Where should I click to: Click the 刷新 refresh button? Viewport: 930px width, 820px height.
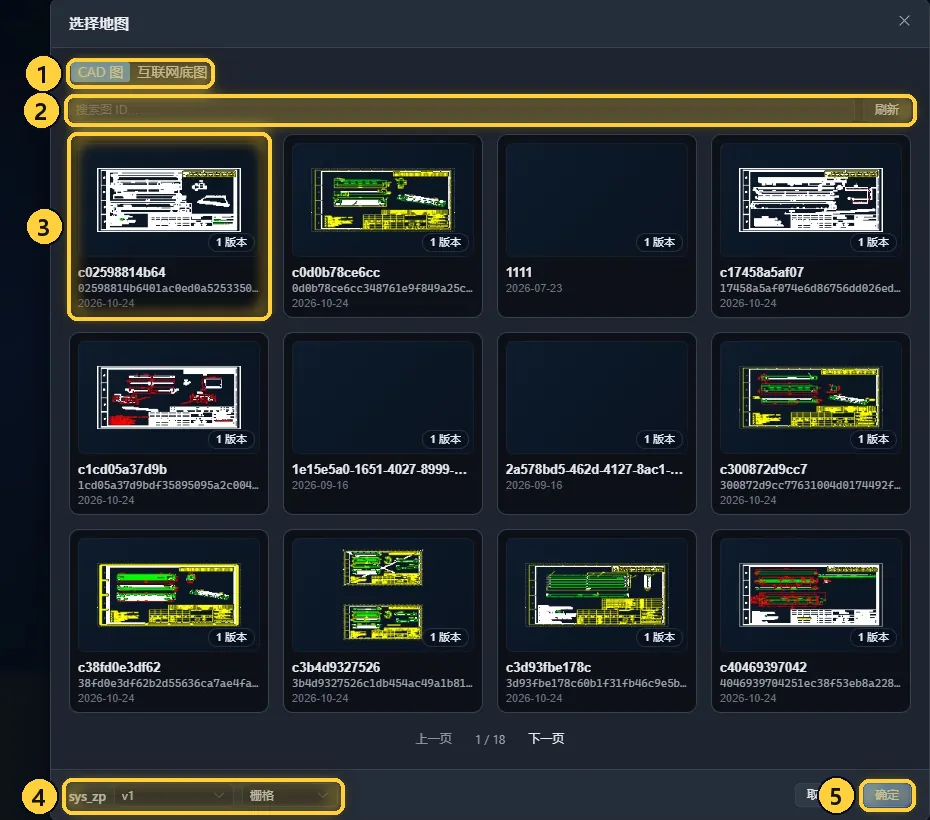tap(886, 110)
